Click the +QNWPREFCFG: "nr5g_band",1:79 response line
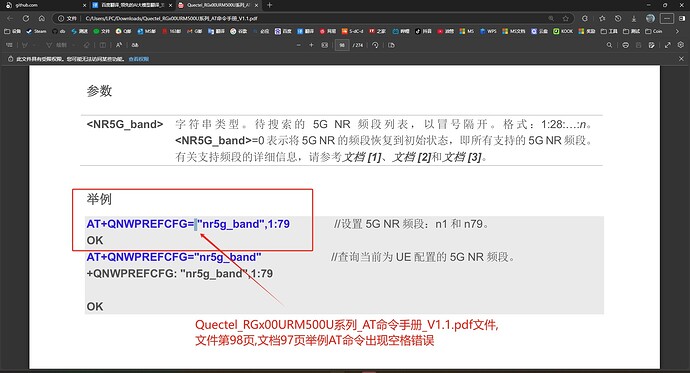Image resolution: width=690 pixels, height=373 pixels. point(180,274)
